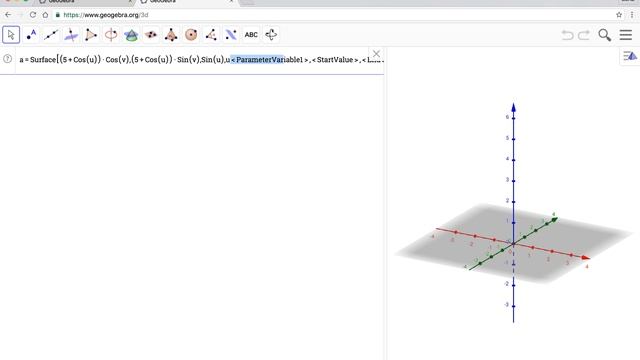Click the red x-axis arrow tip

[x=586, y=258]
